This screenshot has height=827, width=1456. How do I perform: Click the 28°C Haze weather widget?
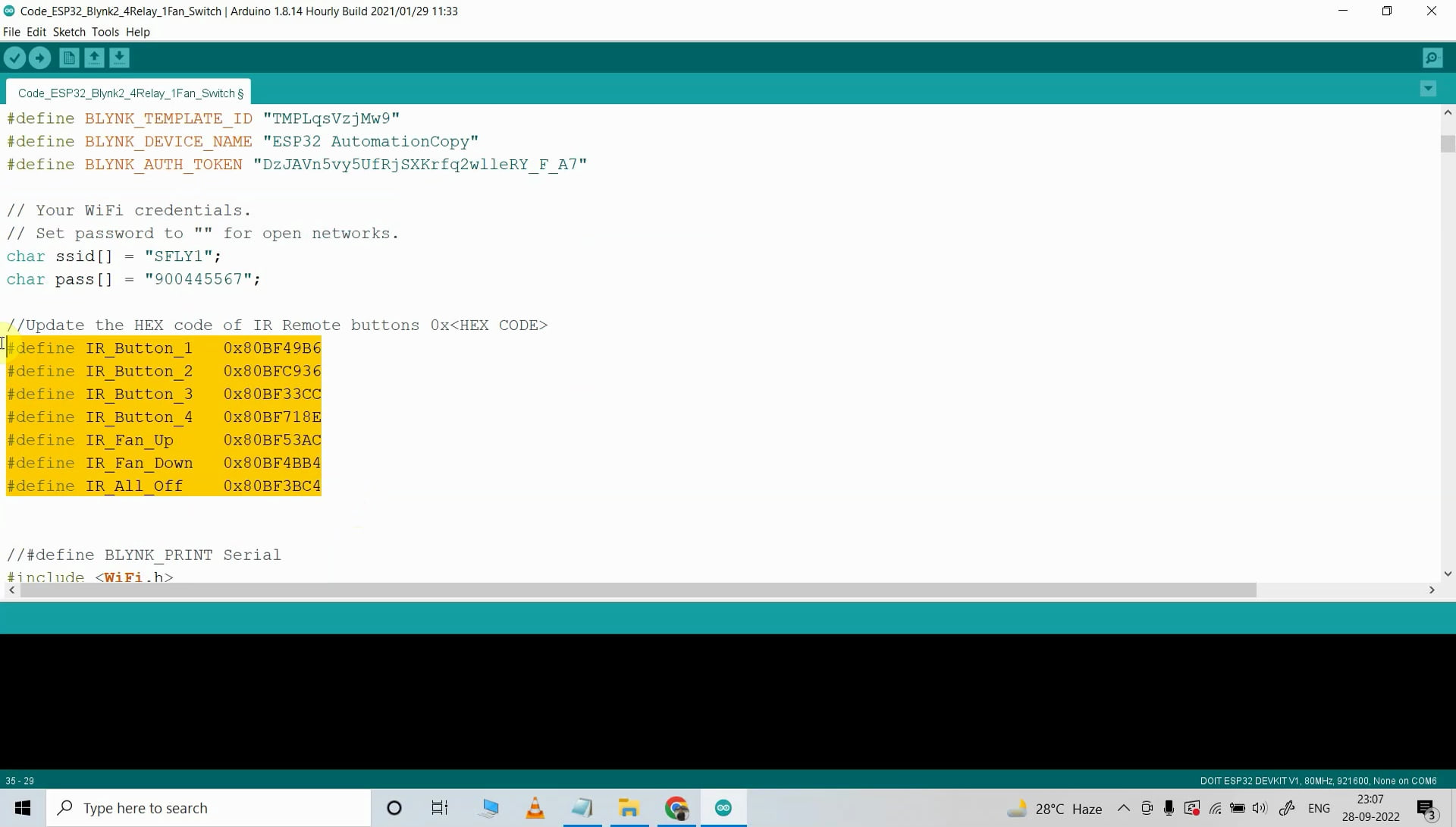pyautogui.click(x=1056, y=809)
